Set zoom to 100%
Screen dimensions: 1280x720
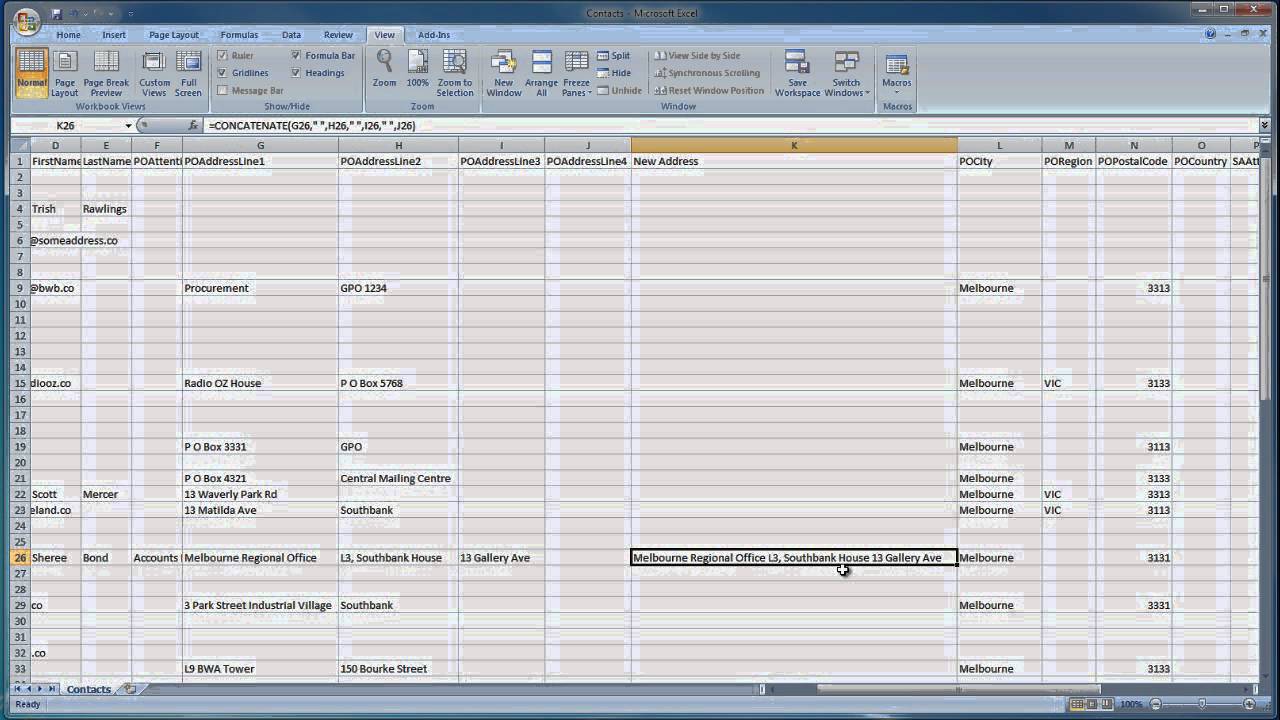[x=417, y=73]
